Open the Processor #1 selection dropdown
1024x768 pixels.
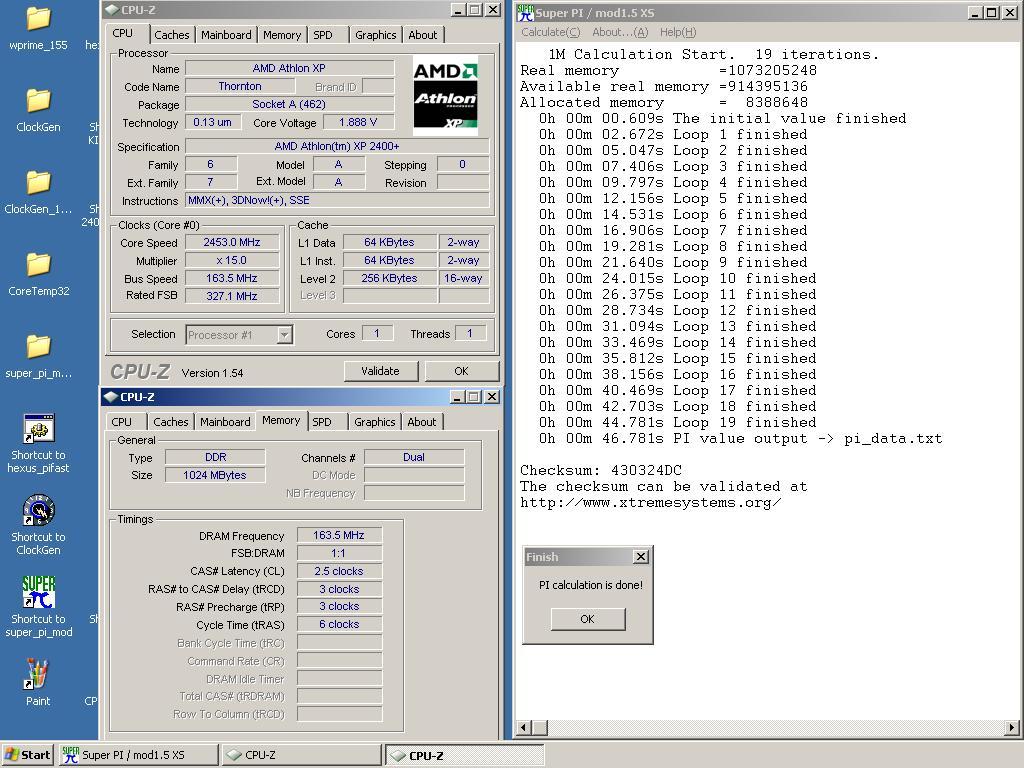point(284,335)
